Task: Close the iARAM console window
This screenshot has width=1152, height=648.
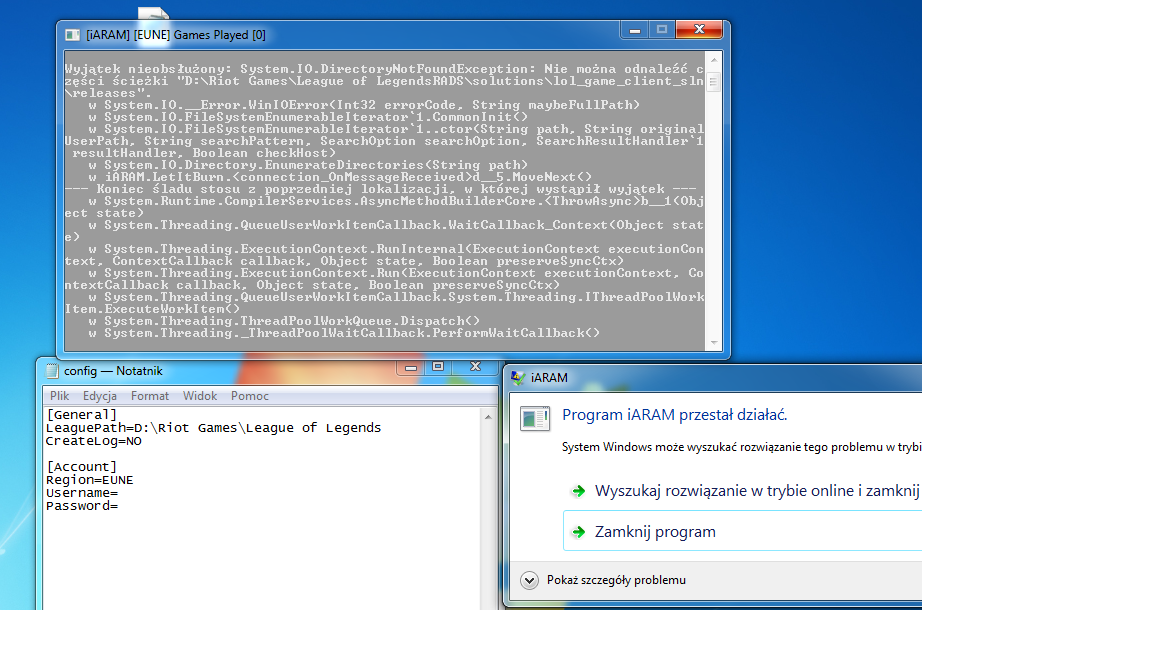Action: click(699, 29)
